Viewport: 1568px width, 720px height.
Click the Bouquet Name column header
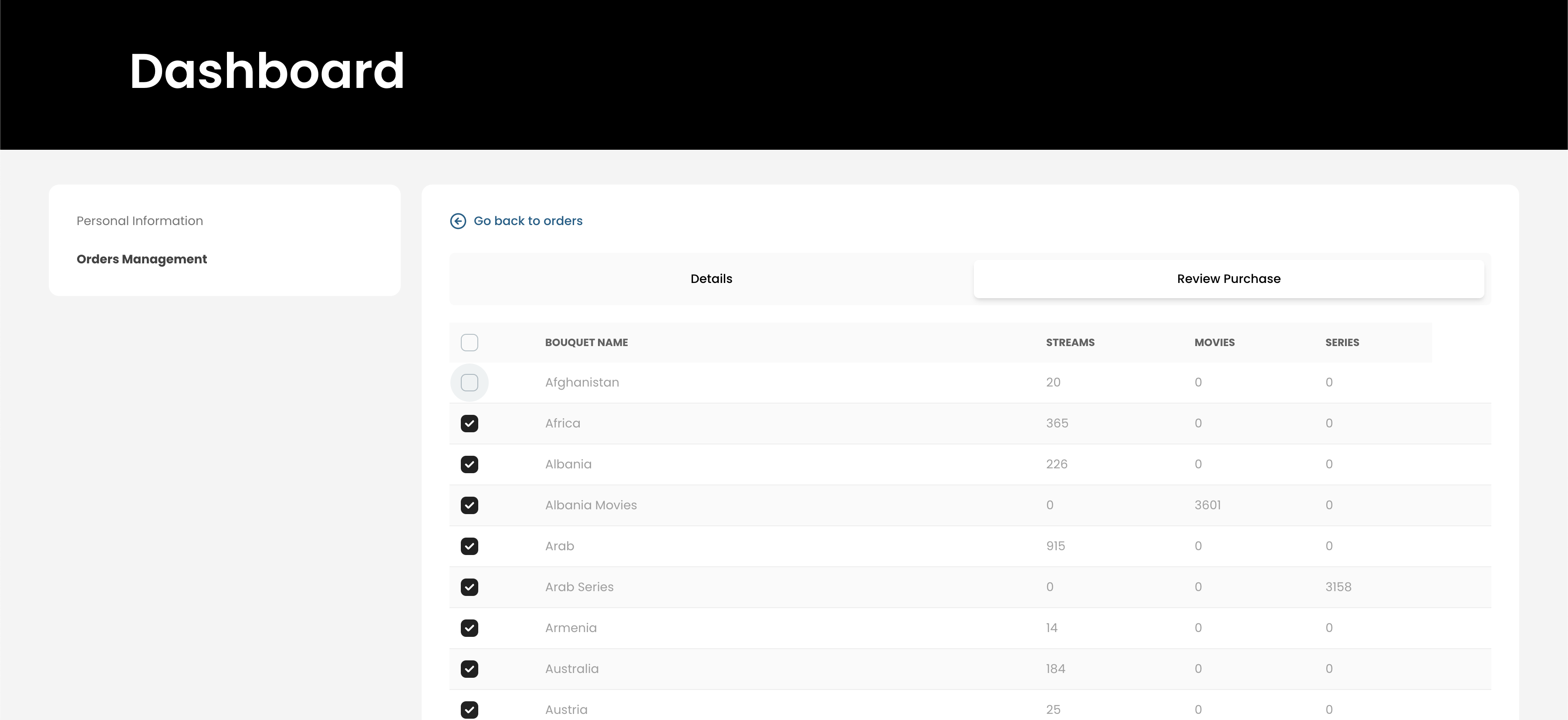click(x=586, y=342)
